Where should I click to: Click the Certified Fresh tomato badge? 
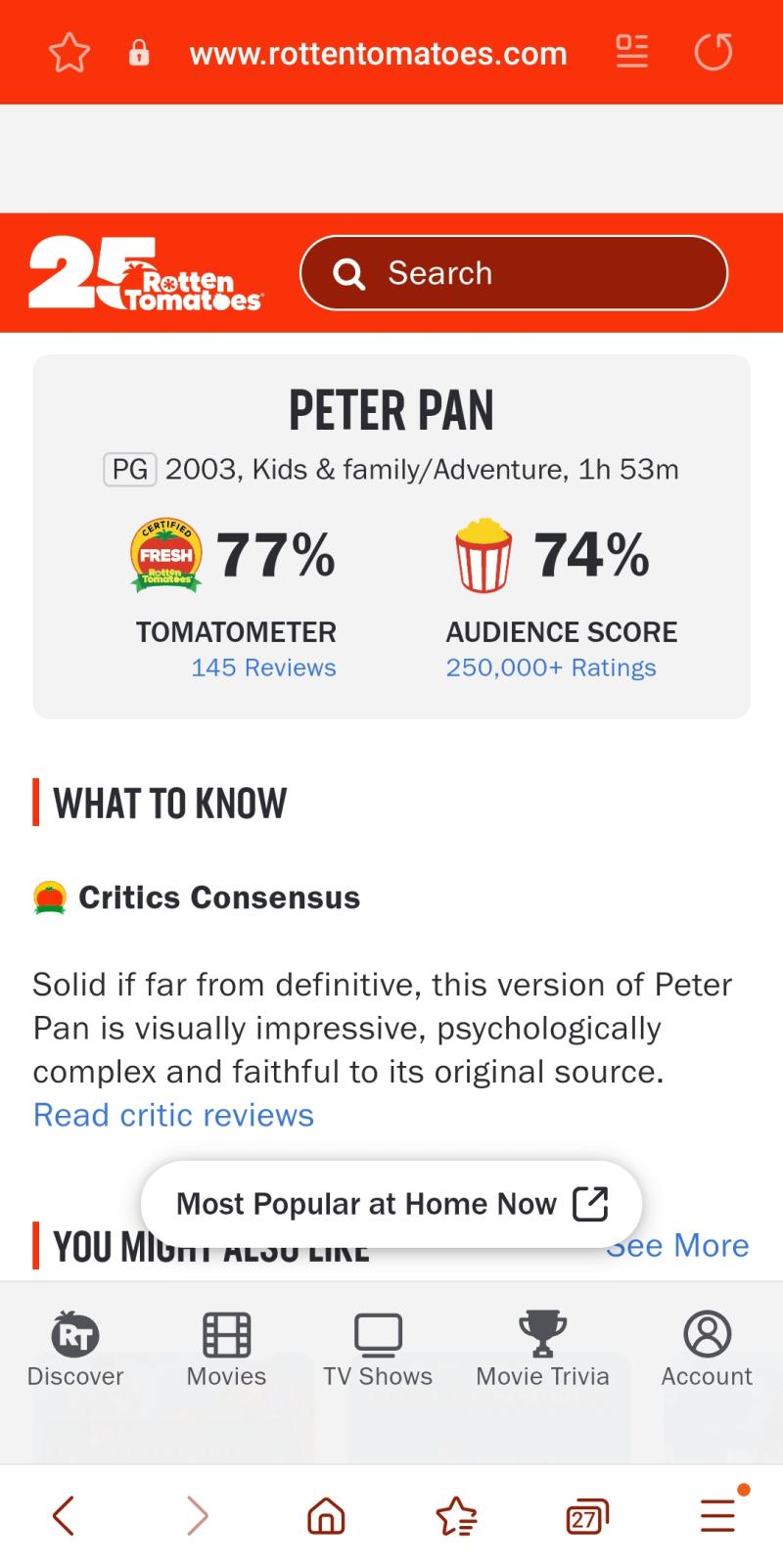click(x=166, y=555)
